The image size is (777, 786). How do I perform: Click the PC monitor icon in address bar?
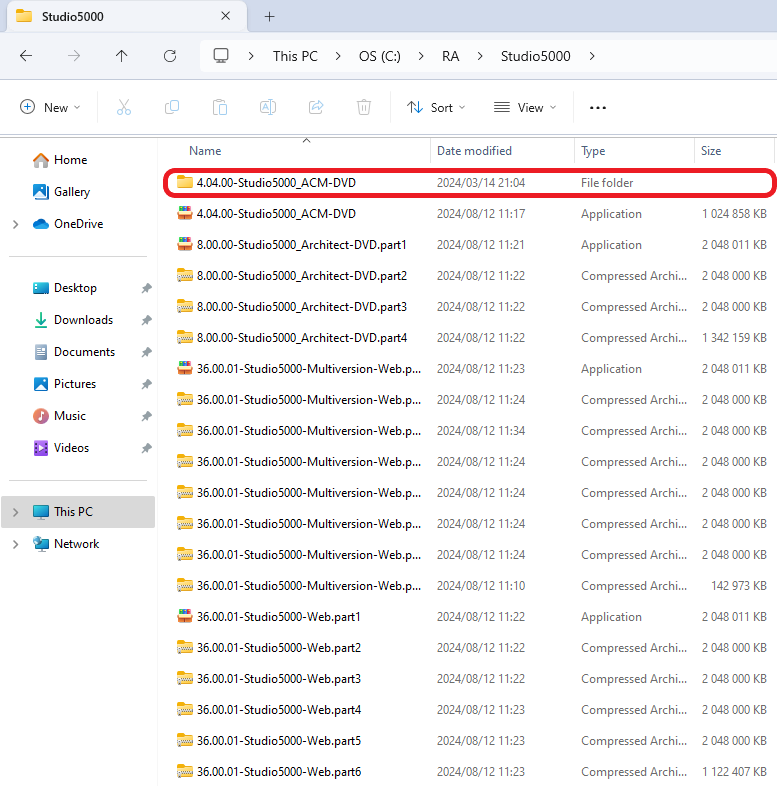coord(221,56)
